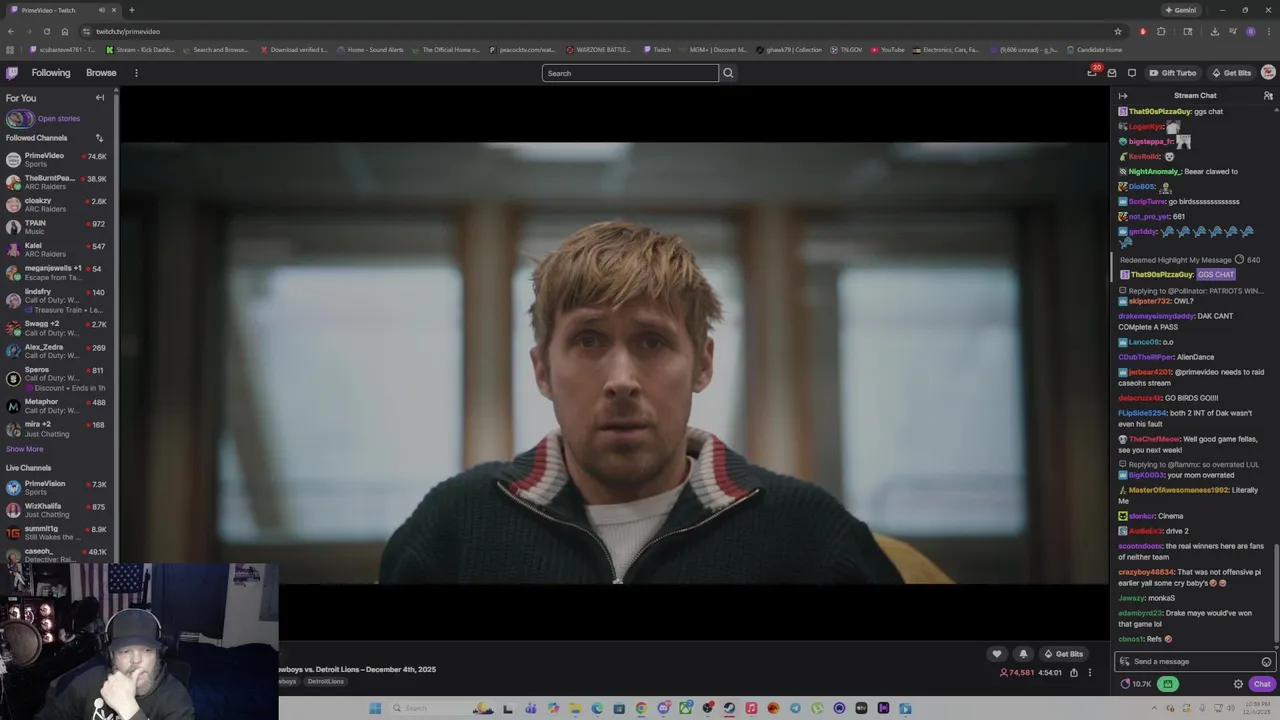Sort followed channels with the arrows icon
The width and height of the screenshot is (1280, 720).
click(x=99, y=138)
